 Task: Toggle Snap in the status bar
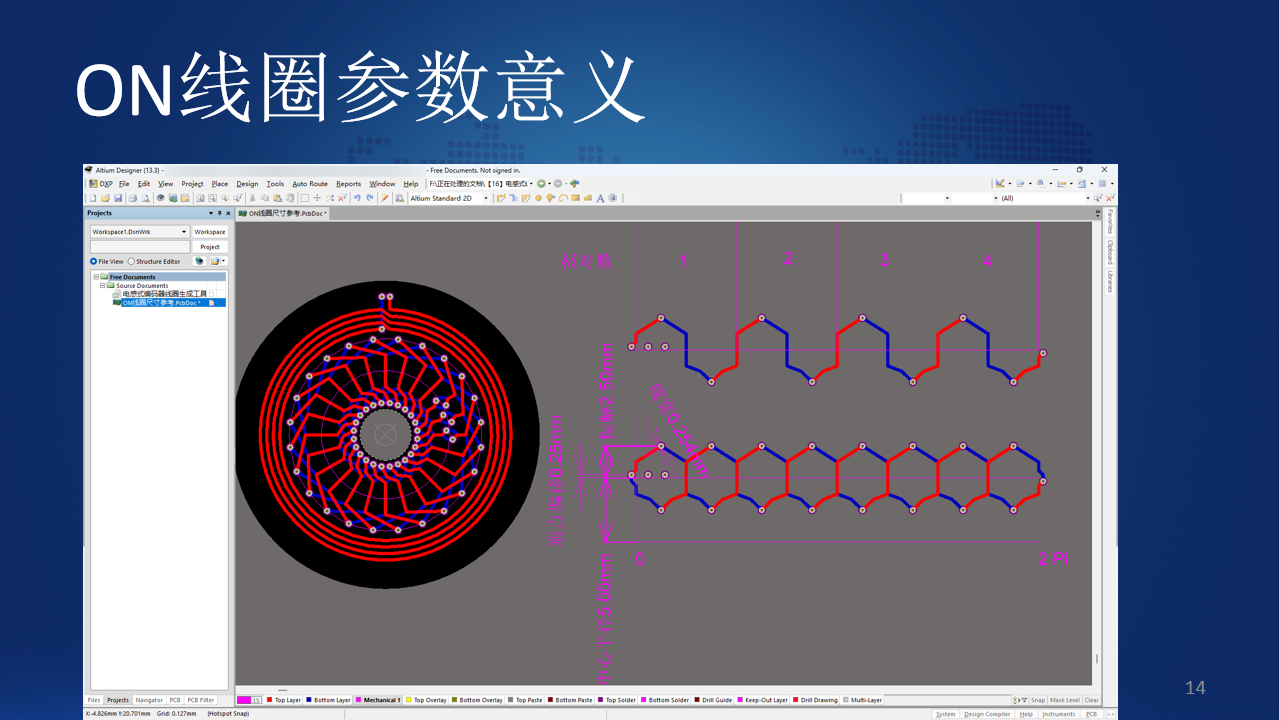(x=1040, y=700)
